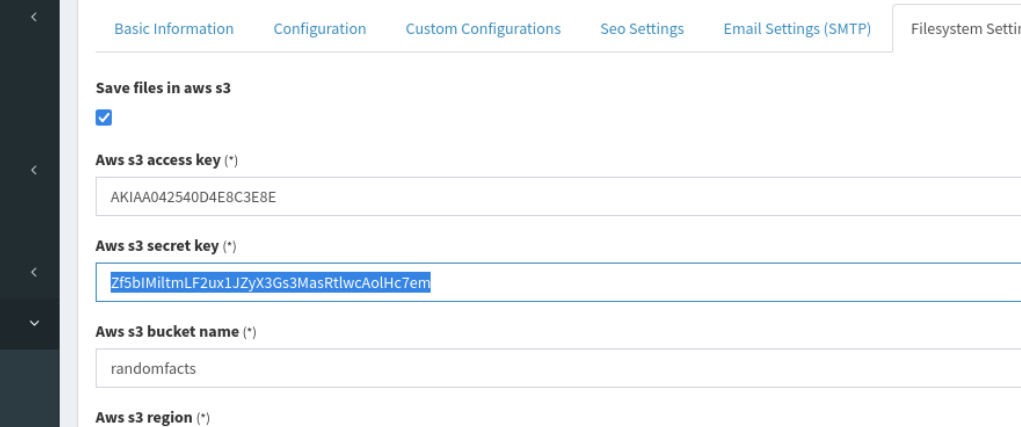This screenshot has height=427, width=1021.
Task: Uncheck the Save files in aws s3 checkbox
Action: [x=103, y=118]
